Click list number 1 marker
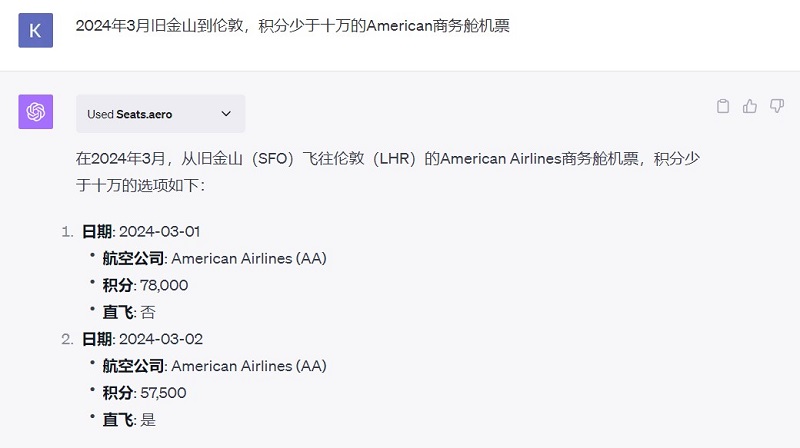 pos(67,232)
